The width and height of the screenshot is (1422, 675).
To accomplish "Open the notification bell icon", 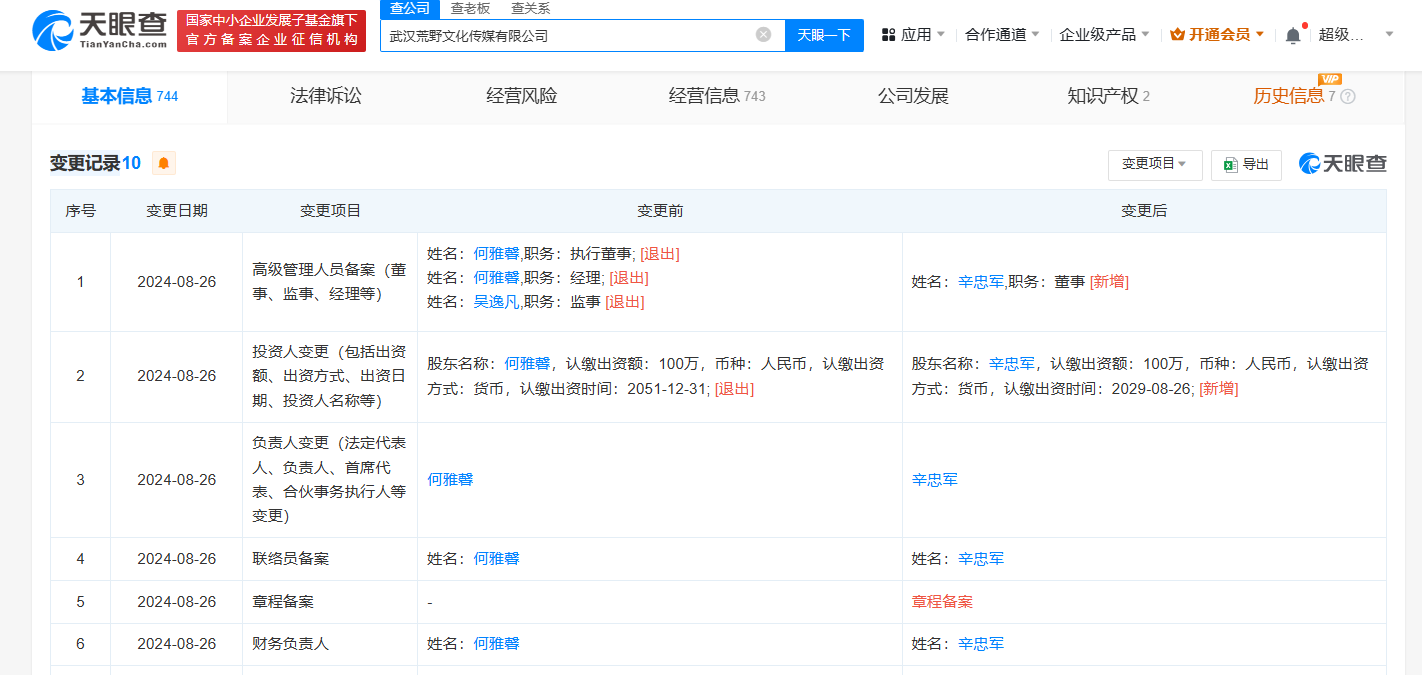I will [1292, 33].
